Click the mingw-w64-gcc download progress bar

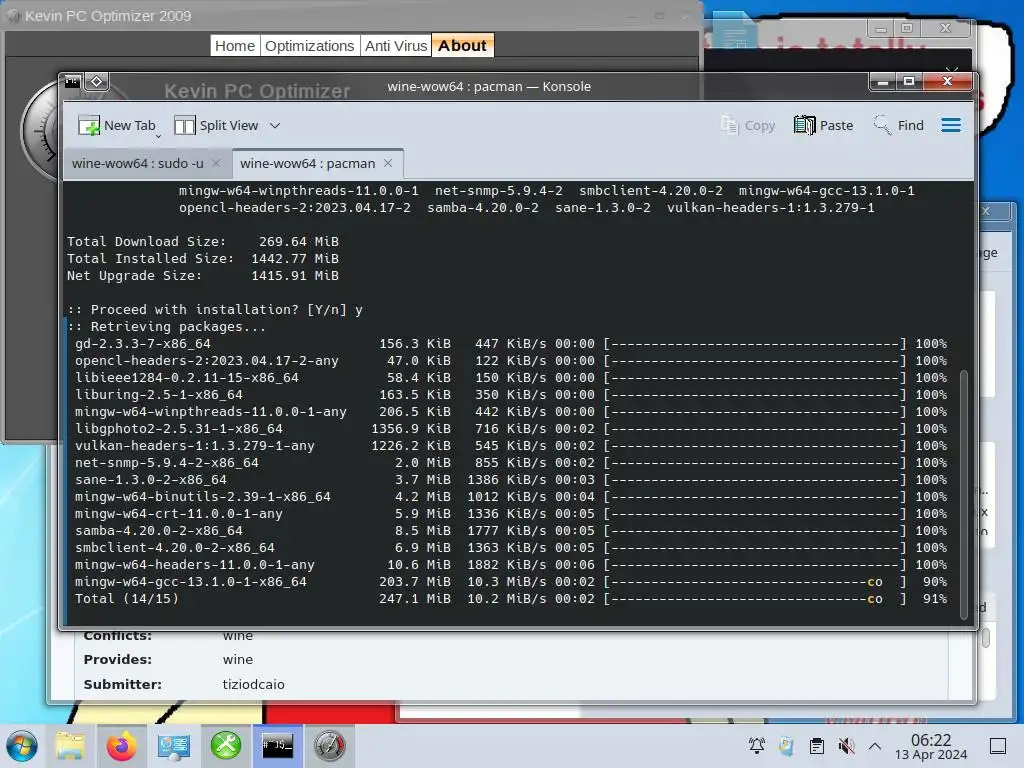click(x=755, y=582)
